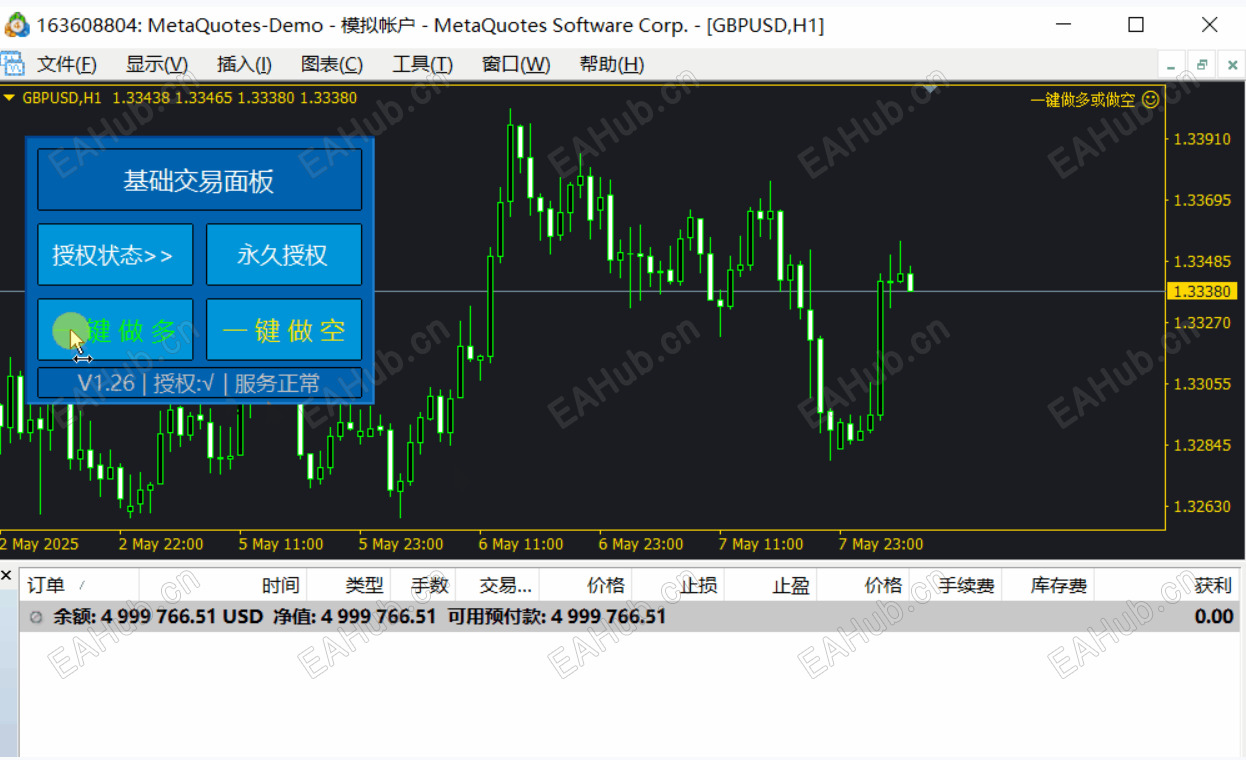Select the 余额 account balance row
Image resolution: width=1246 pixels, height=760 pixels.
coord(630,616)
